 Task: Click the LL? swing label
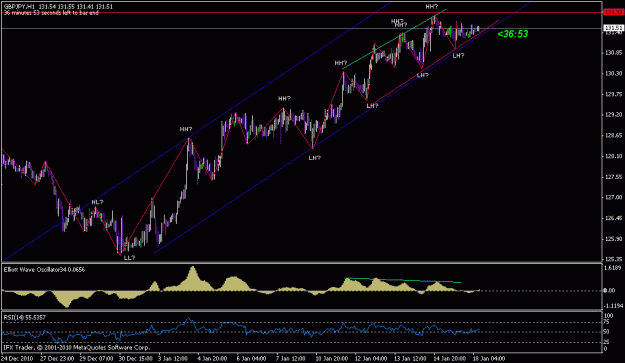[x=129, y=258]
